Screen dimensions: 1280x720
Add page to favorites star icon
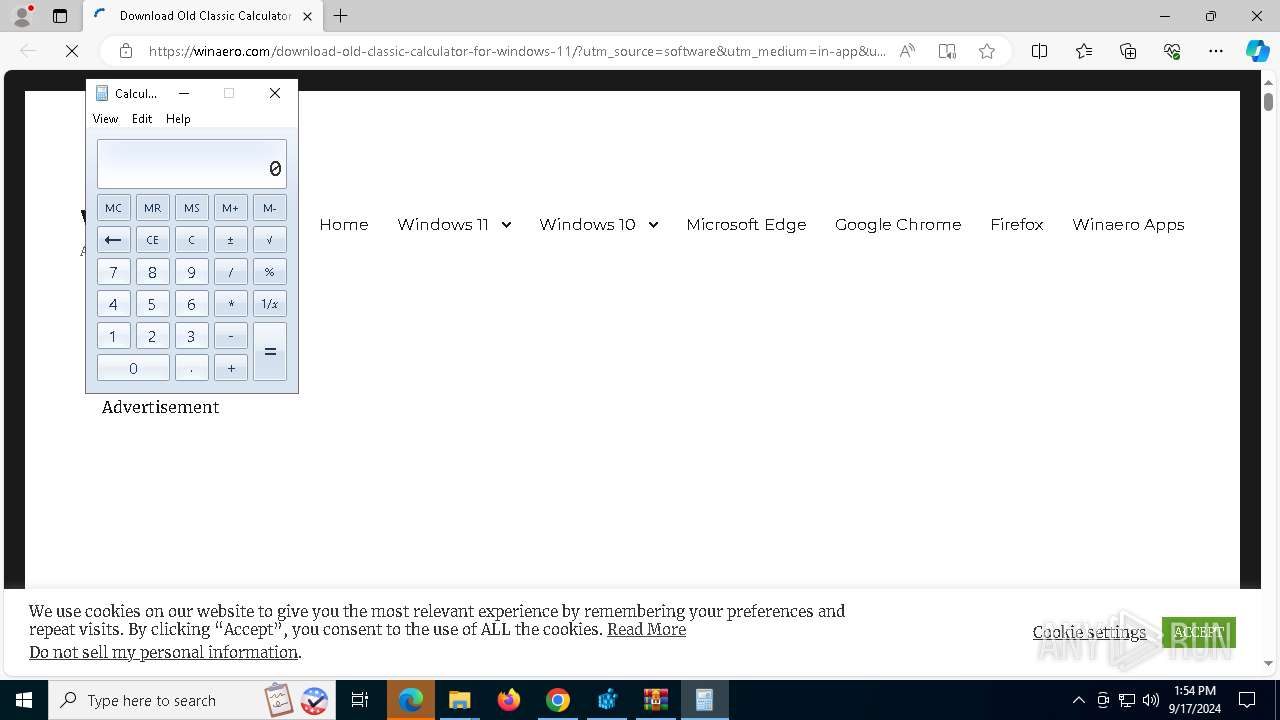[987, 51]
